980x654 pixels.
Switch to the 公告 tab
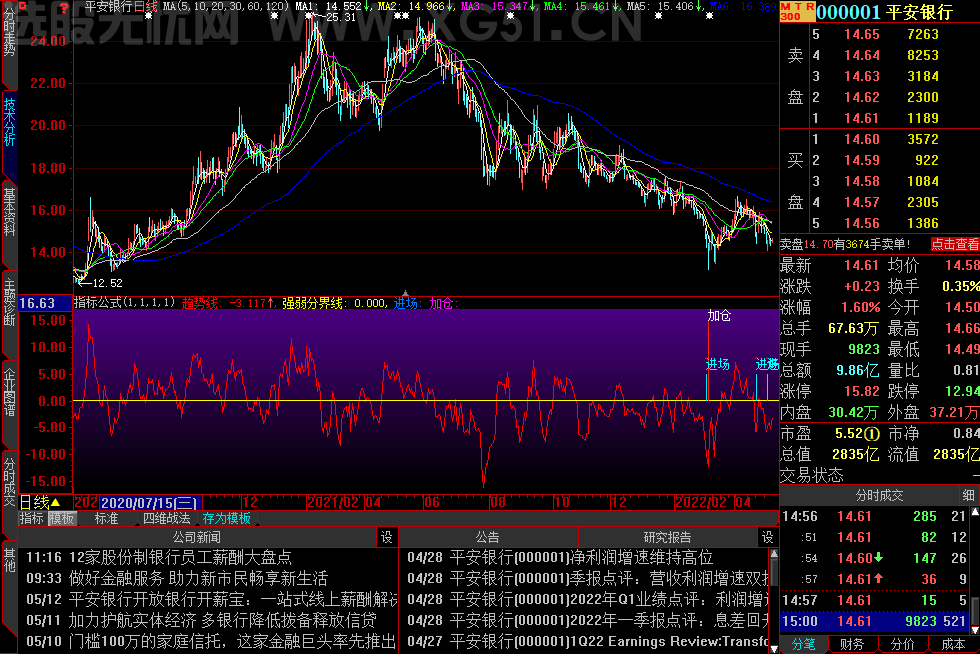pos(488,537)
